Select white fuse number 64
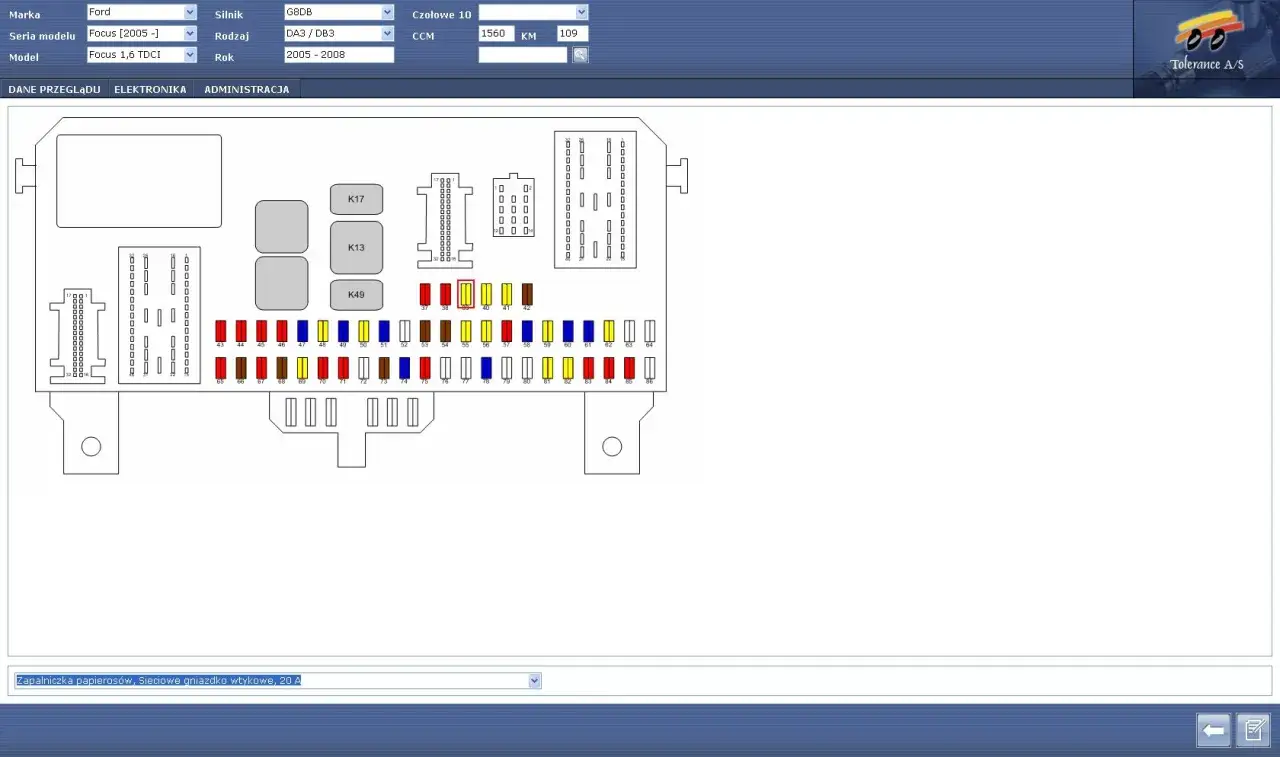 649,331
